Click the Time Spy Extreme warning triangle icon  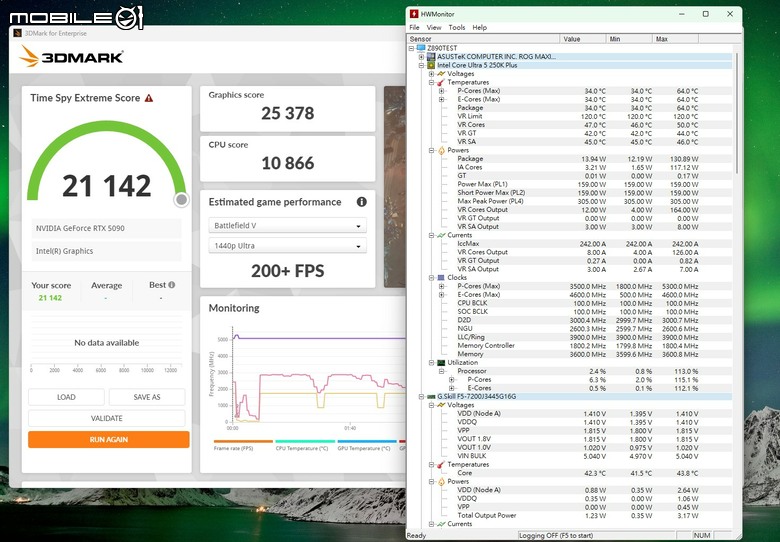149,98
